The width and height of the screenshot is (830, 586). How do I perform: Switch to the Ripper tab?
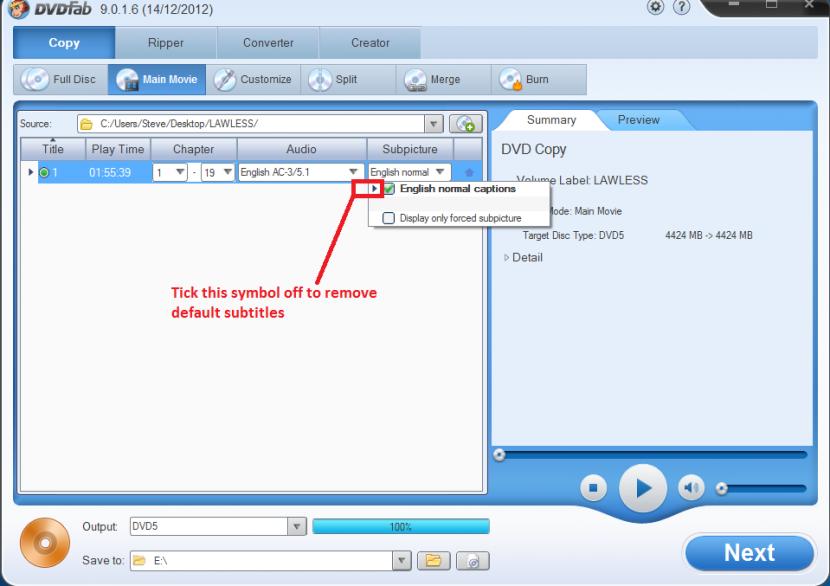coord(166,43)
